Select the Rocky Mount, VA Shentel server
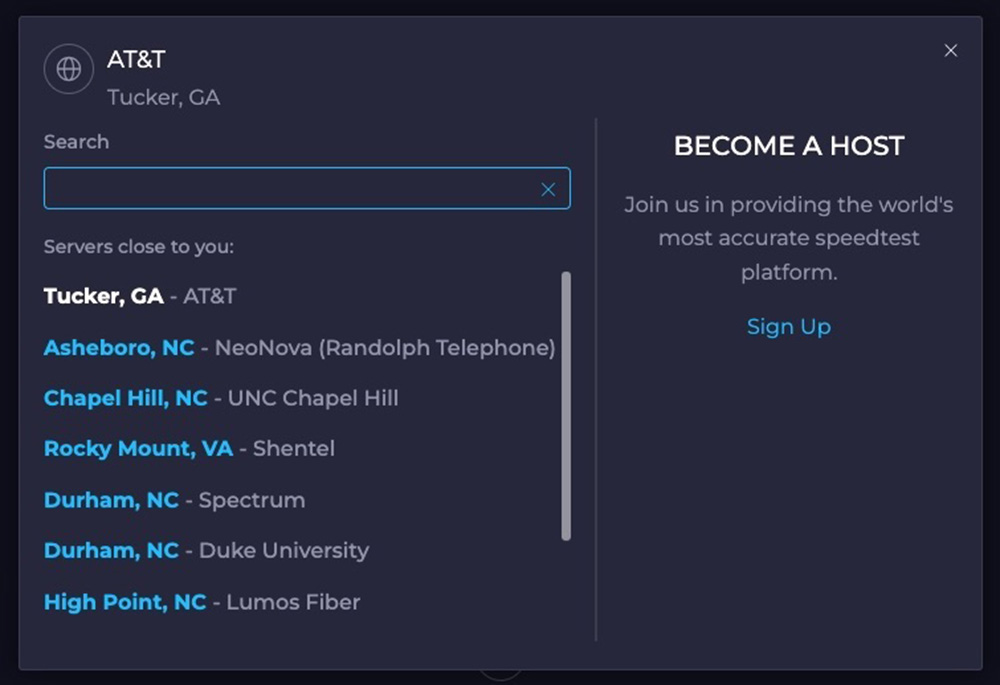Image resolution: width=1000 pixels, height=685 pixels. click(x=189, y=449)
